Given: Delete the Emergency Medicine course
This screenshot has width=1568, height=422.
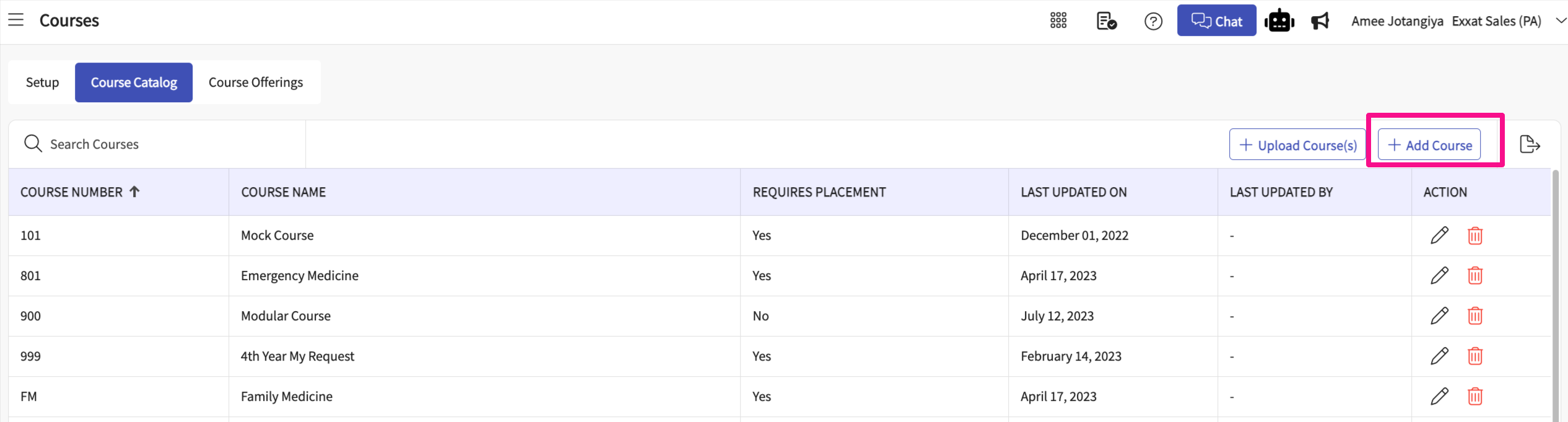Looking at the screenshot, I should (x=1475, y=276).
